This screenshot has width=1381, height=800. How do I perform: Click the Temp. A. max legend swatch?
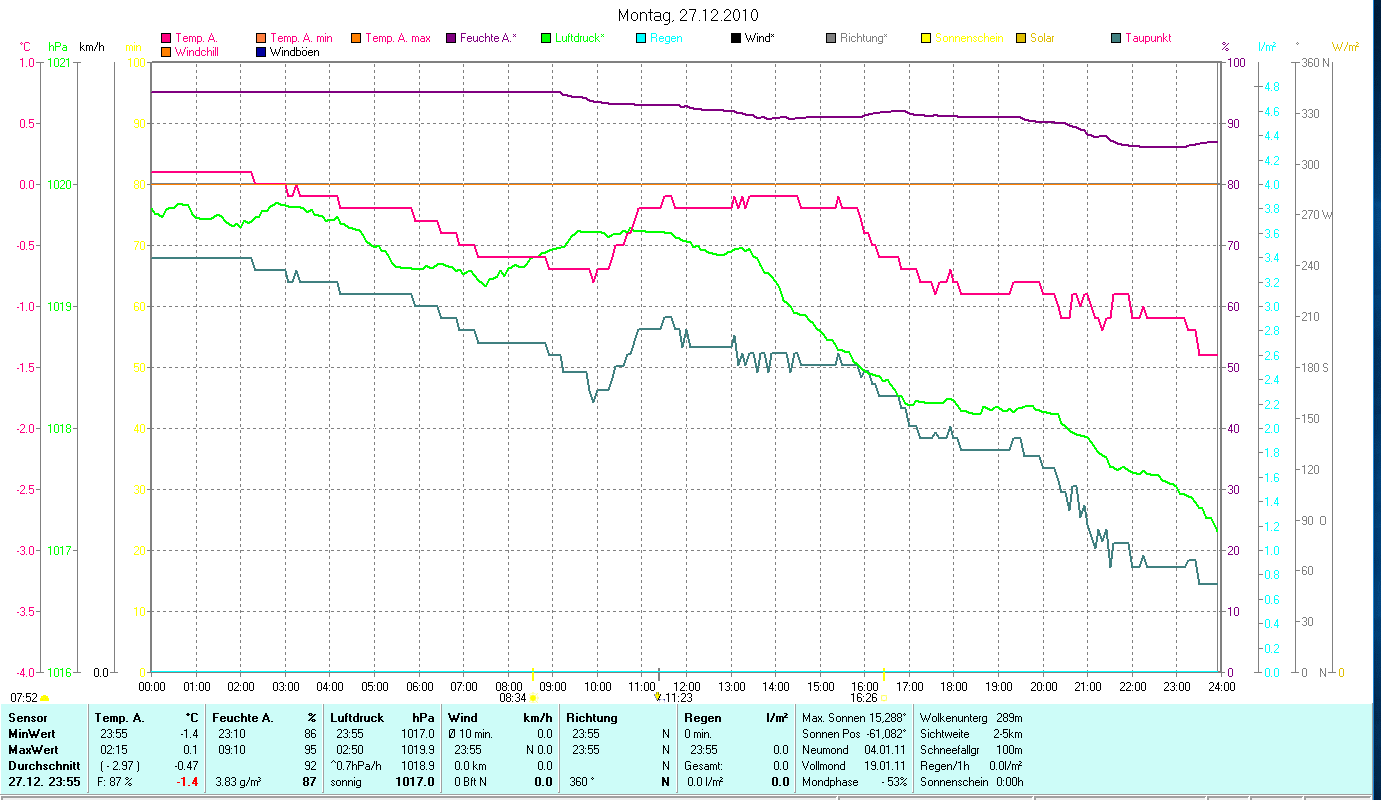tap(355, 38)
